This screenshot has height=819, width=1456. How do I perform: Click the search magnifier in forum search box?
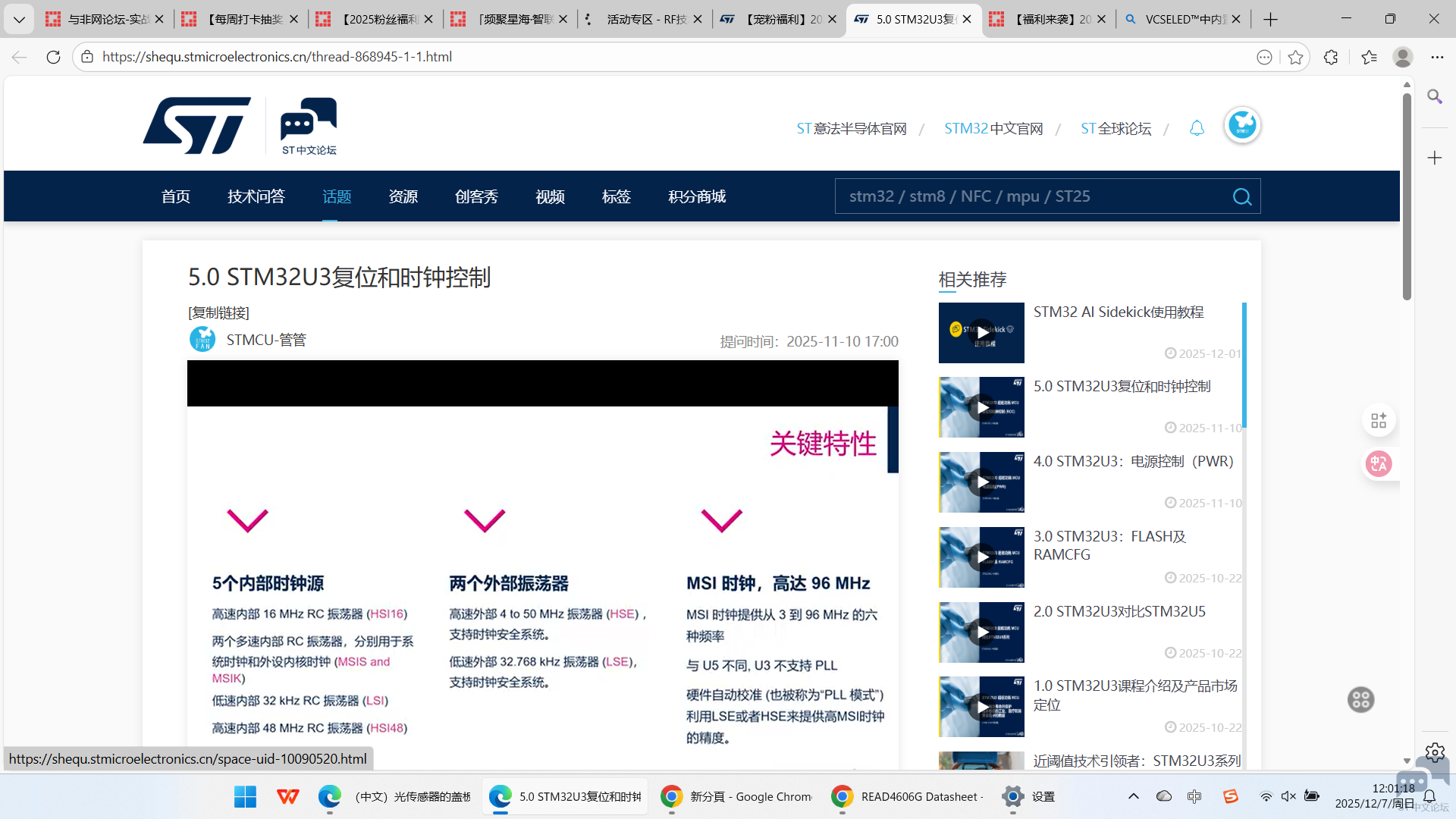[x=1241, y=196]
